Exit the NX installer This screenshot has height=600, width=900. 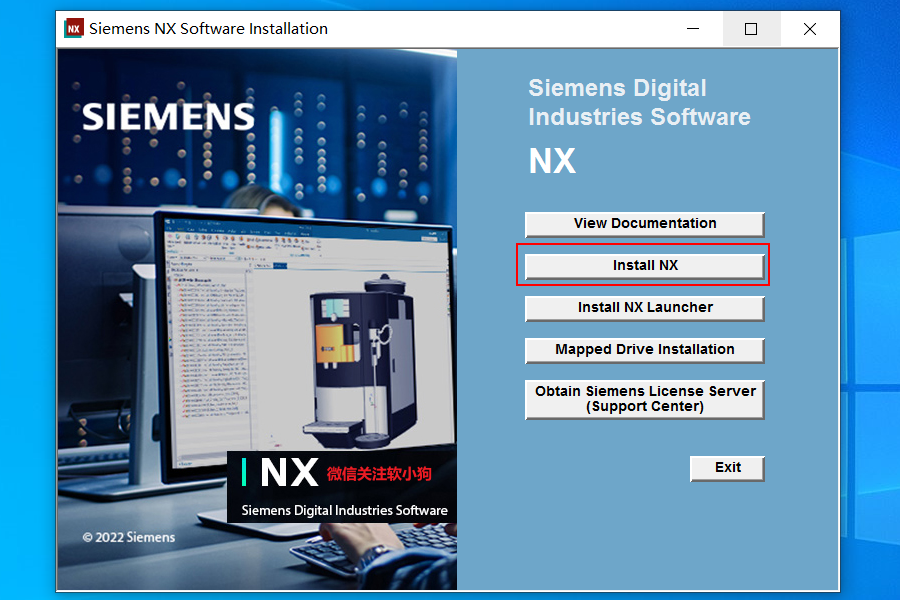(x=727, y=467)
